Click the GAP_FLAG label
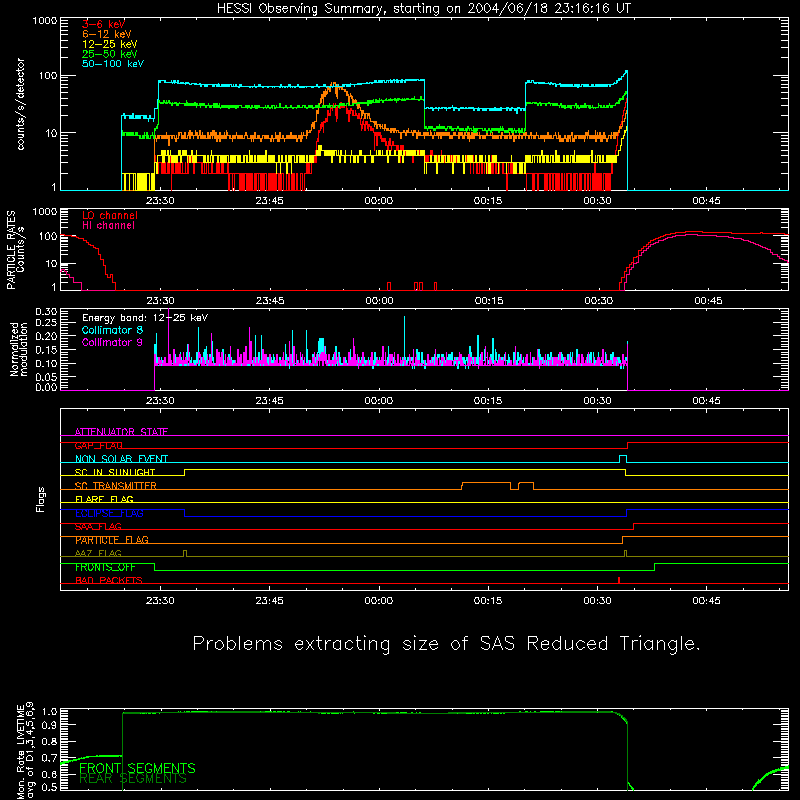The width and height of the screenshot is (800, 800). [x=98, y=445]
